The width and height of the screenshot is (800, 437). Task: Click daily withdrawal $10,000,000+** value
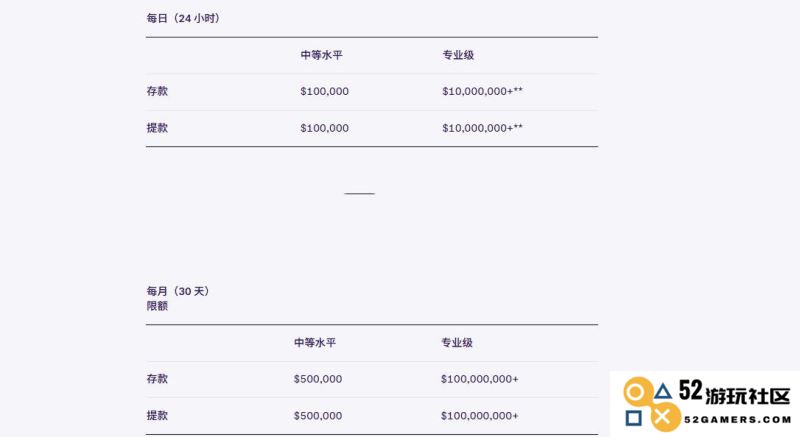(x=482, y=128)
